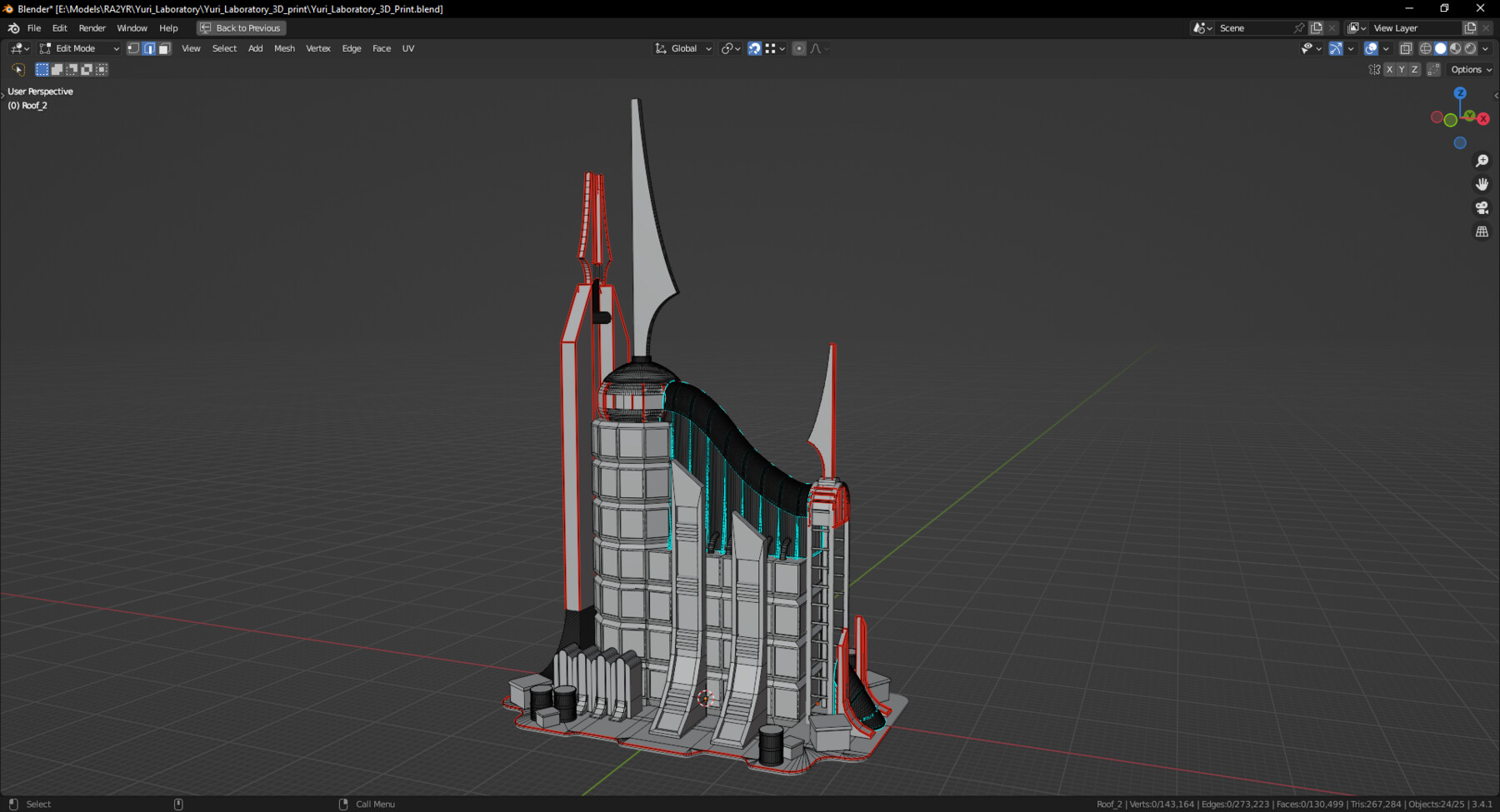
Task: Click the Zoom icon in viewport sidebar
Action: 1482,160
